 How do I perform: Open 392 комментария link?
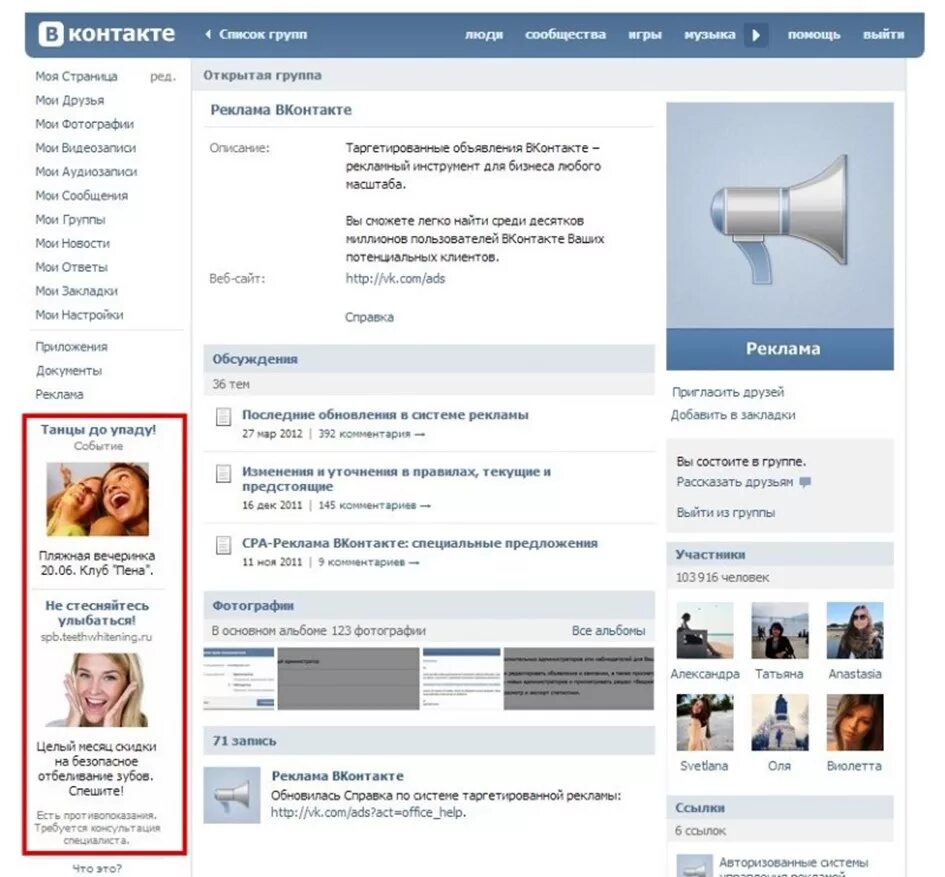tap(371, 434)
